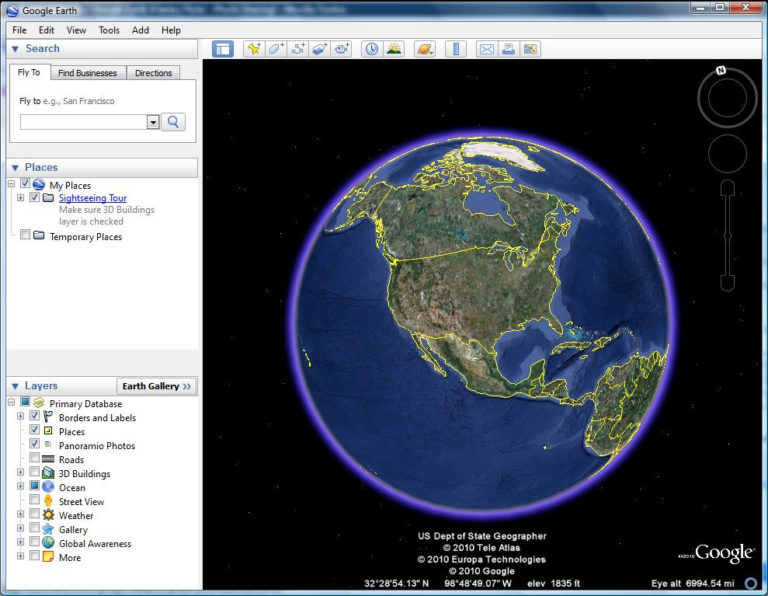Open the planet switcher icon
The height and width of the screenshot is (596, 768).
point(425,49)
